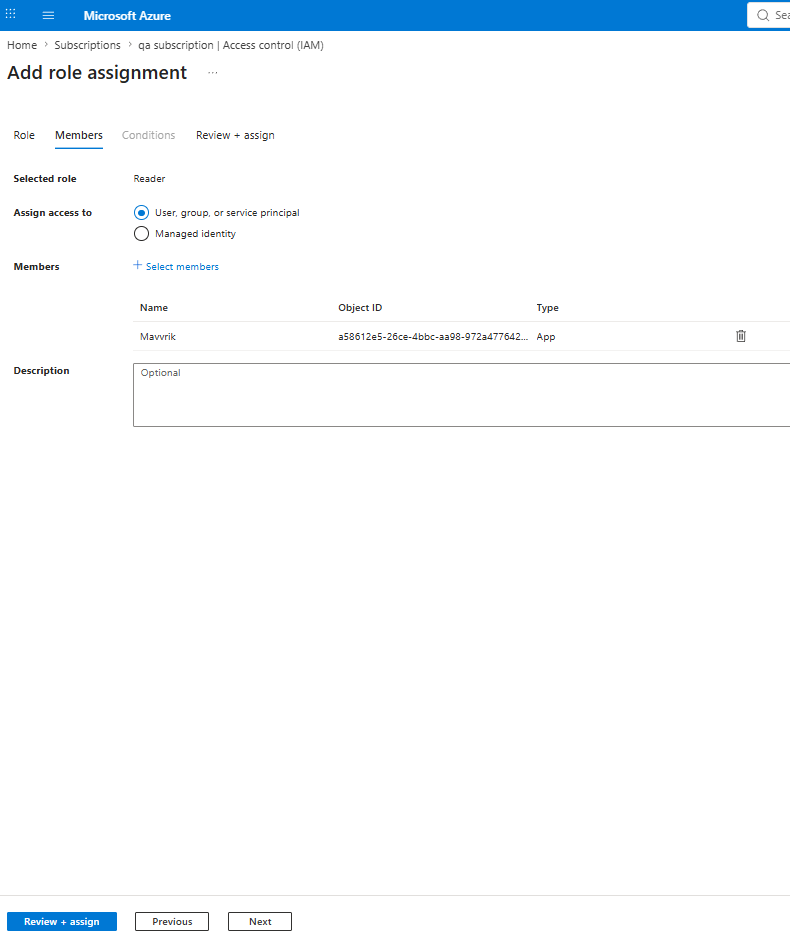Viewport: 790px width, 936px height.
Task: Open the ellipsis more options menu
Action: click(213, 73)
